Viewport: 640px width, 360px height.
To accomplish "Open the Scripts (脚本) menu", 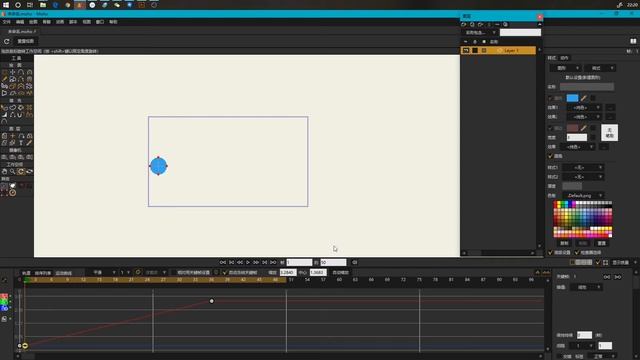I will (x=73, y=22).
